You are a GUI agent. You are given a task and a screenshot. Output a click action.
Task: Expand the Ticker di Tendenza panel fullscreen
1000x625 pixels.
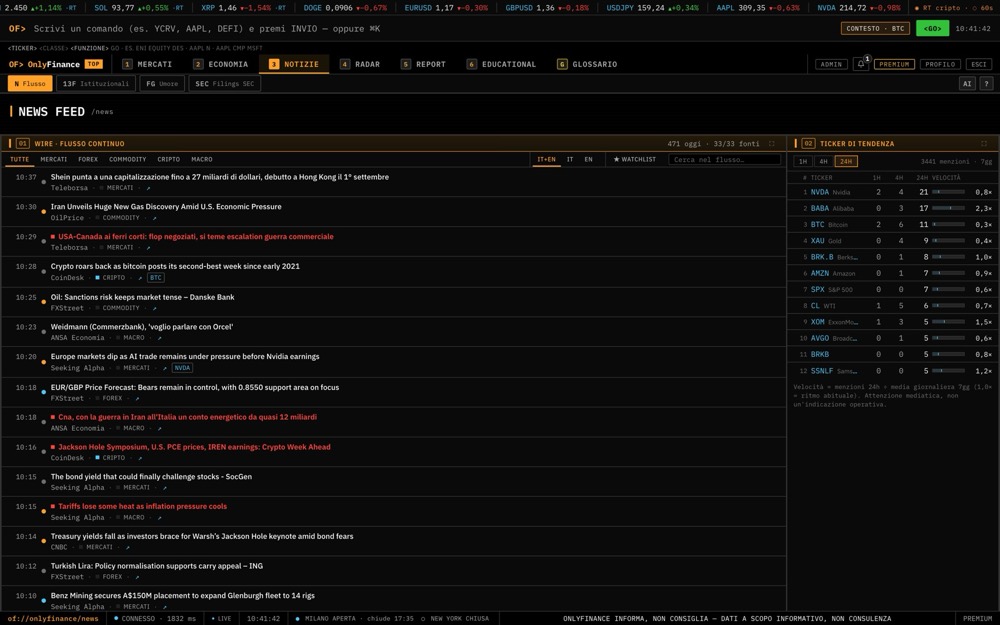pos(984,143)
